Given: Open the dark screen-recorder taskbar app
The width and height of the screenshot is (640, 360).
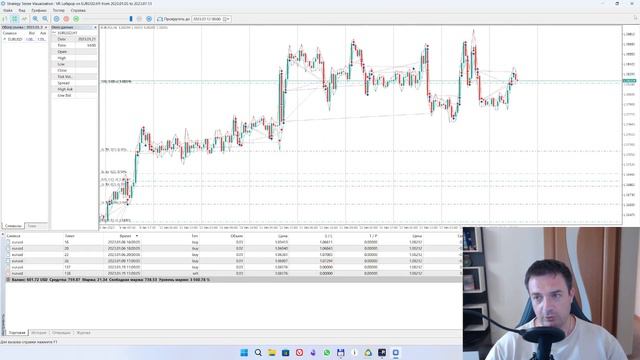Looking at the screenshot, I should tap(382, 353).
